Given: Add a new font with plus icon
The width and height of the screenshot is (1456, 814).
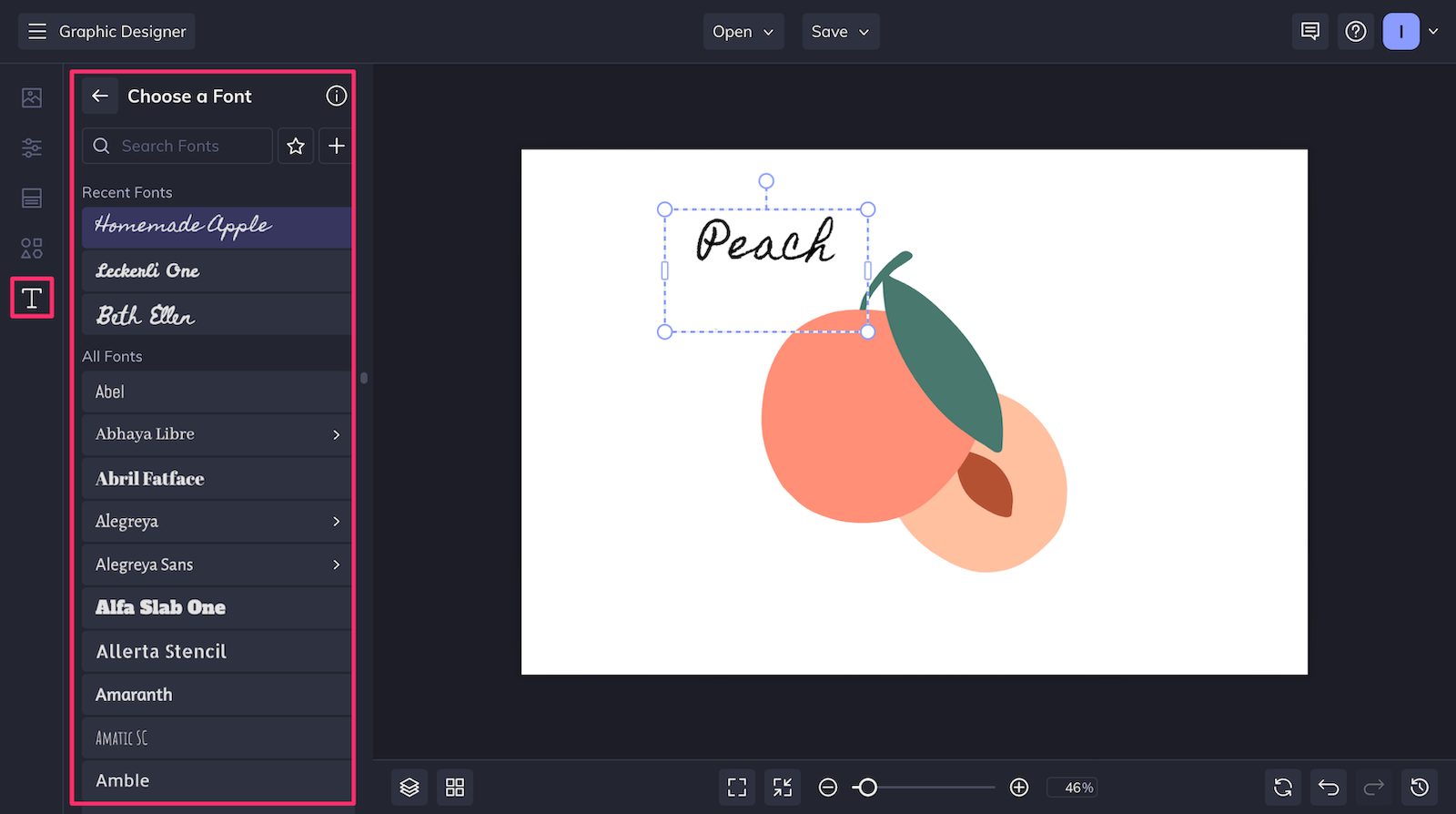Looking at the screenshot, I should [337, 146].
